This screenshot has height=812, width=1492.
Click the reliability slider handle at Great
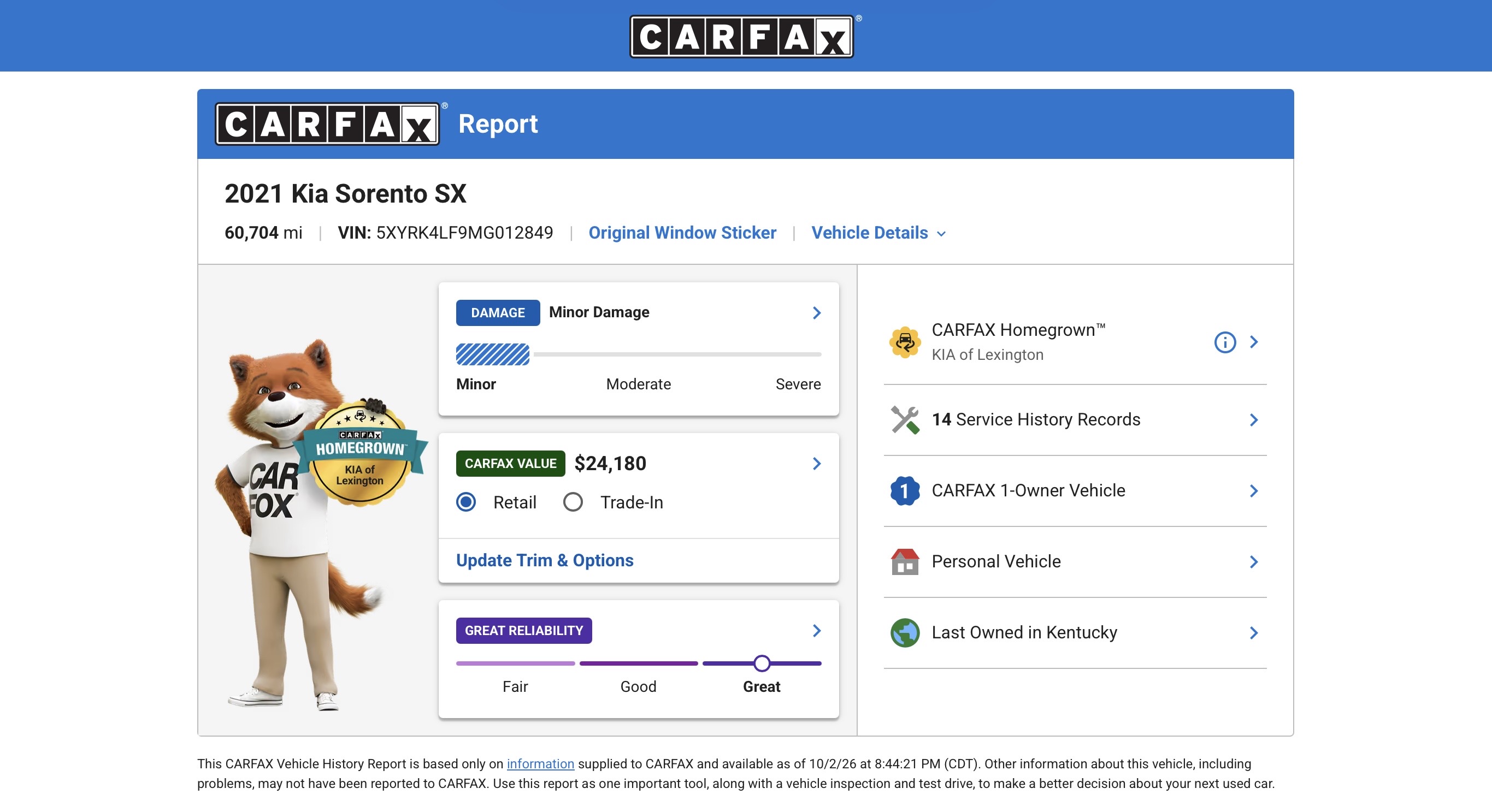pos(762,663)
